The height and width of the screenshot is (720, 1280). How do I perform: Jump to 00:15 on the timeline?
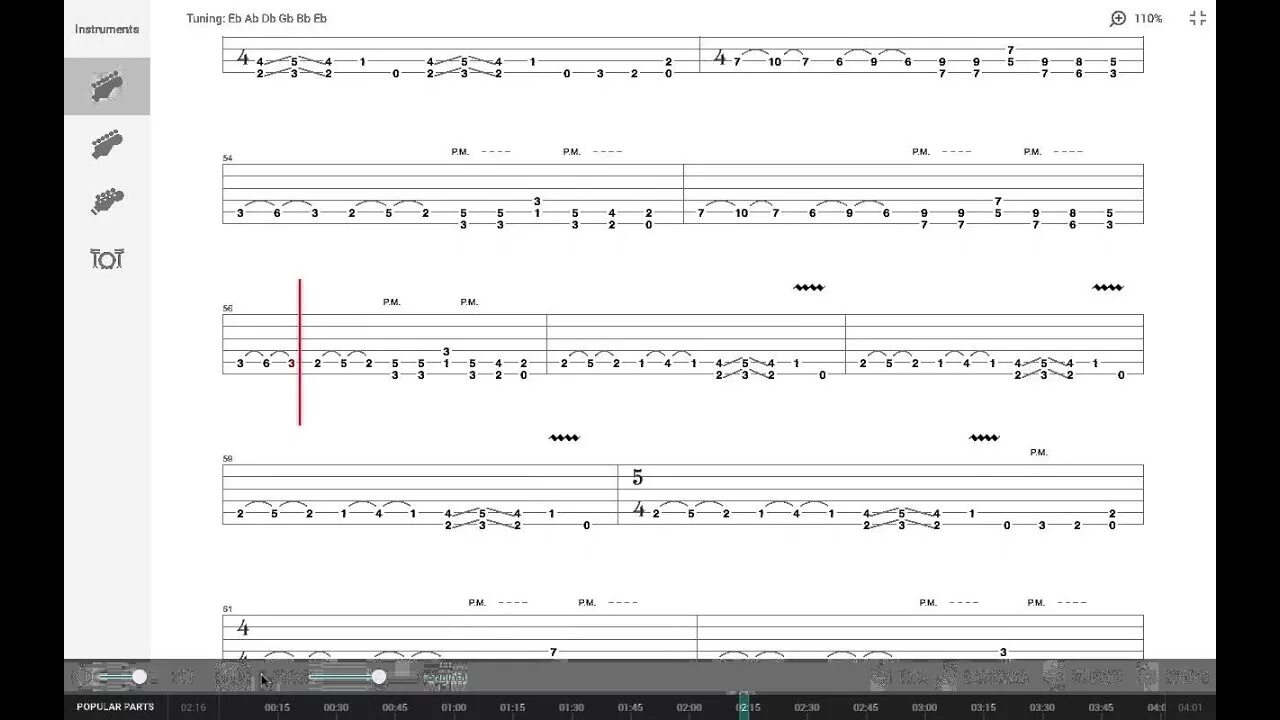277,708
